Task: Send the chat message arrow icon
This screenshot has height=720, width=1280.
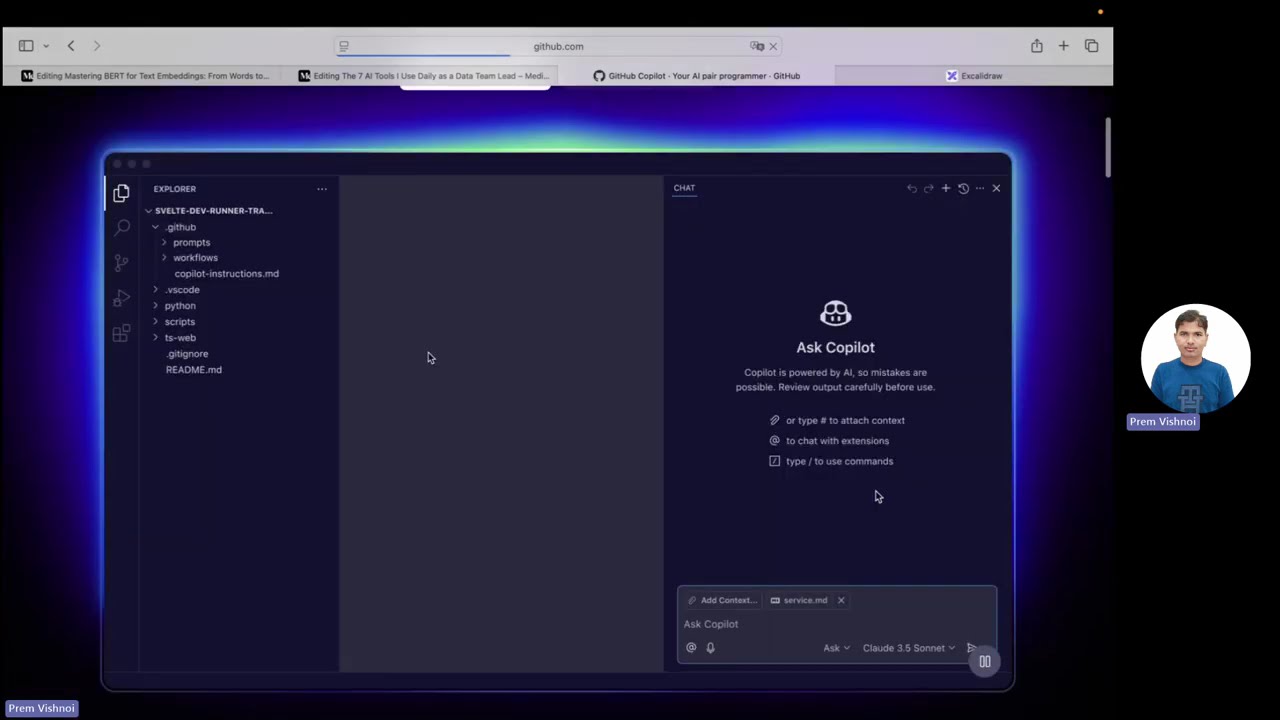Action: point(971,648)
